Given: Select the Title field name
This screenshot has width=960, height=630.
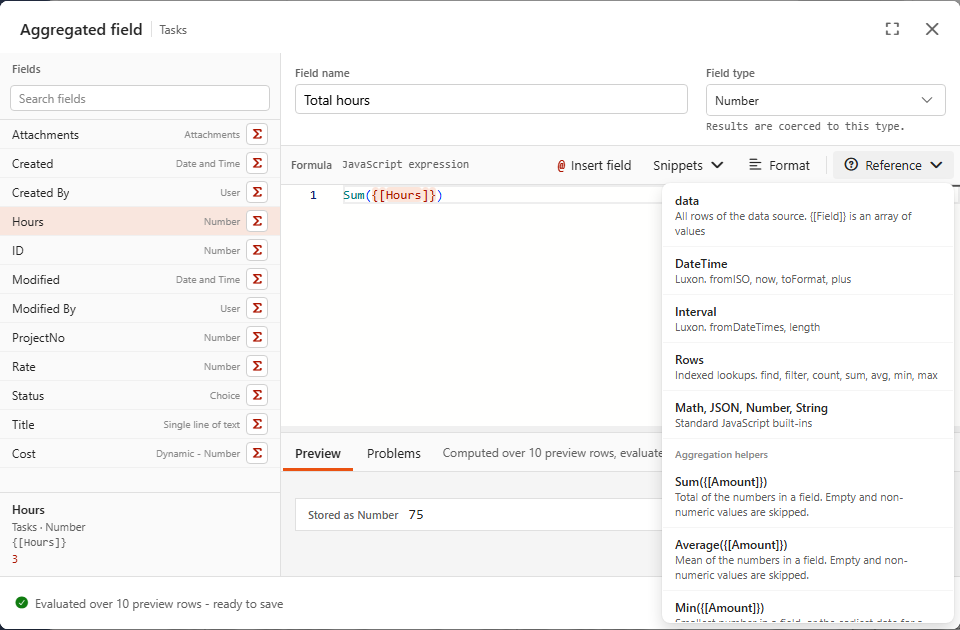Looking at the screenshot, I should pyautogui.click(x=23, y=424).
